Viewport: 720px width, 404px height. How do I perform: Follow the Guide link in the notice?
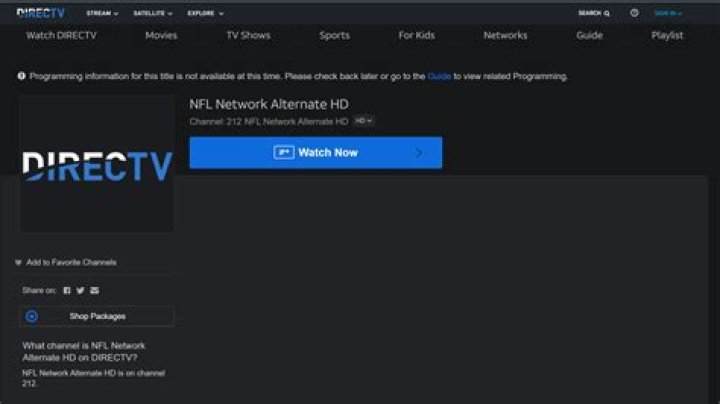tap(439, 76)
